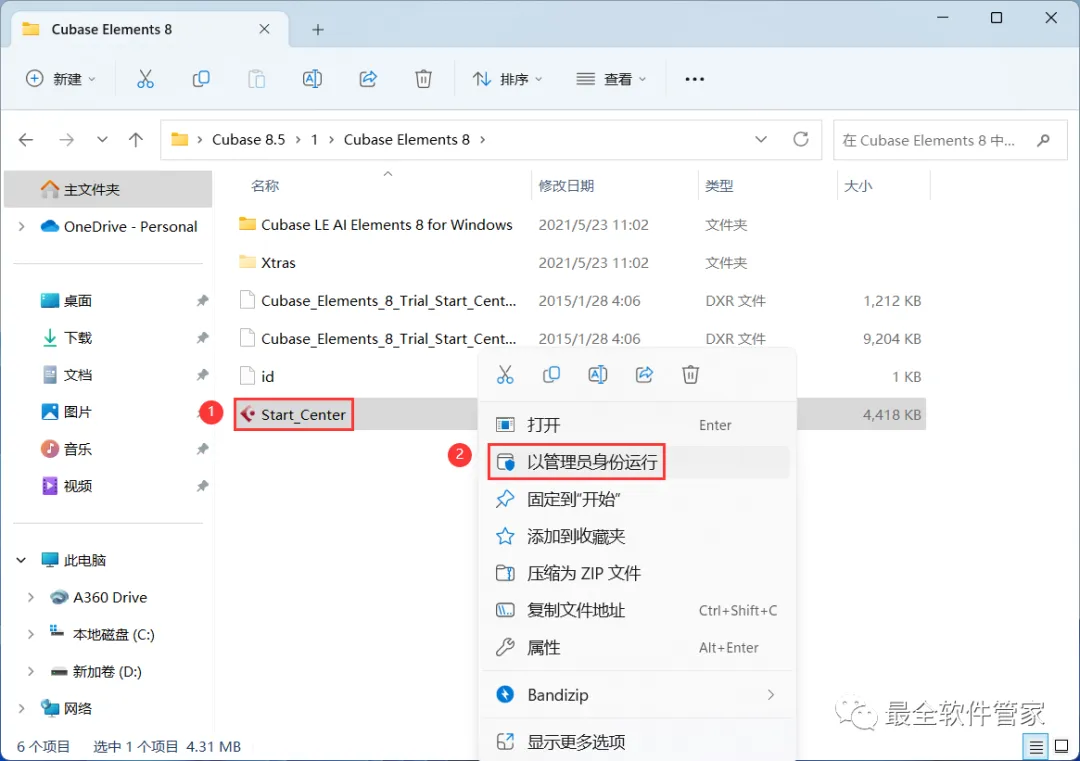Open the Bandizip submenu arrow
The width and height of the screenshot is (1080, 761).
click(771, 695)
